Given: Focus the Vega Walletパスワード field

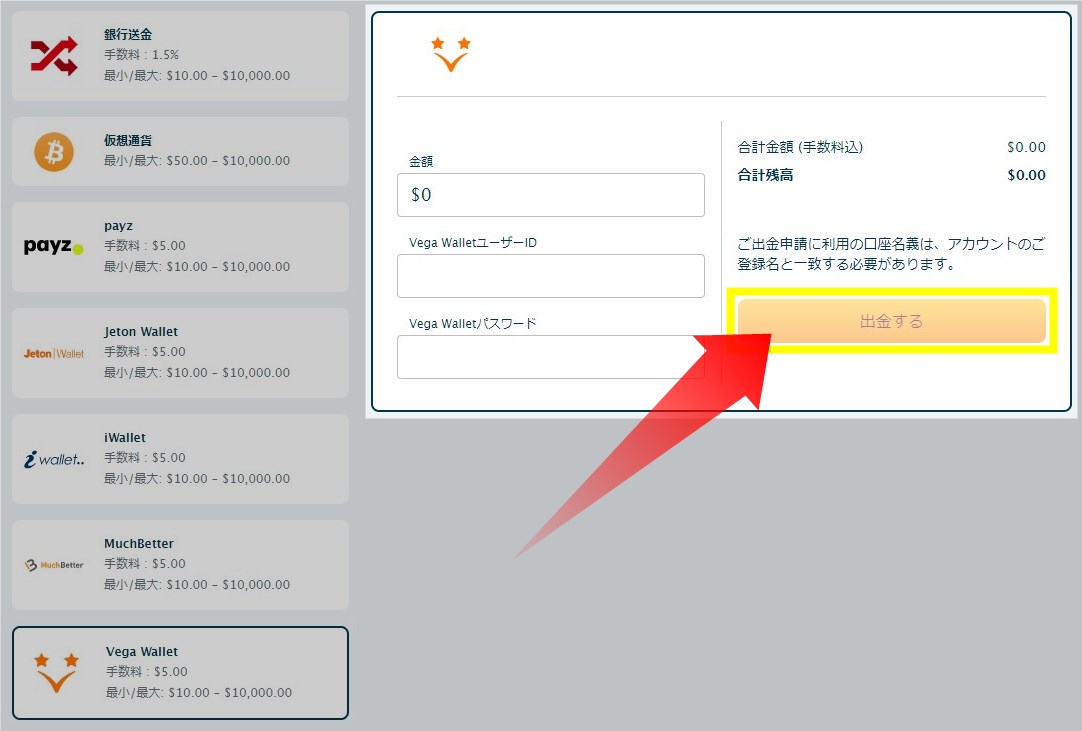Looking at the screenshot, I should pyautogui.click(x=551, y=357).
